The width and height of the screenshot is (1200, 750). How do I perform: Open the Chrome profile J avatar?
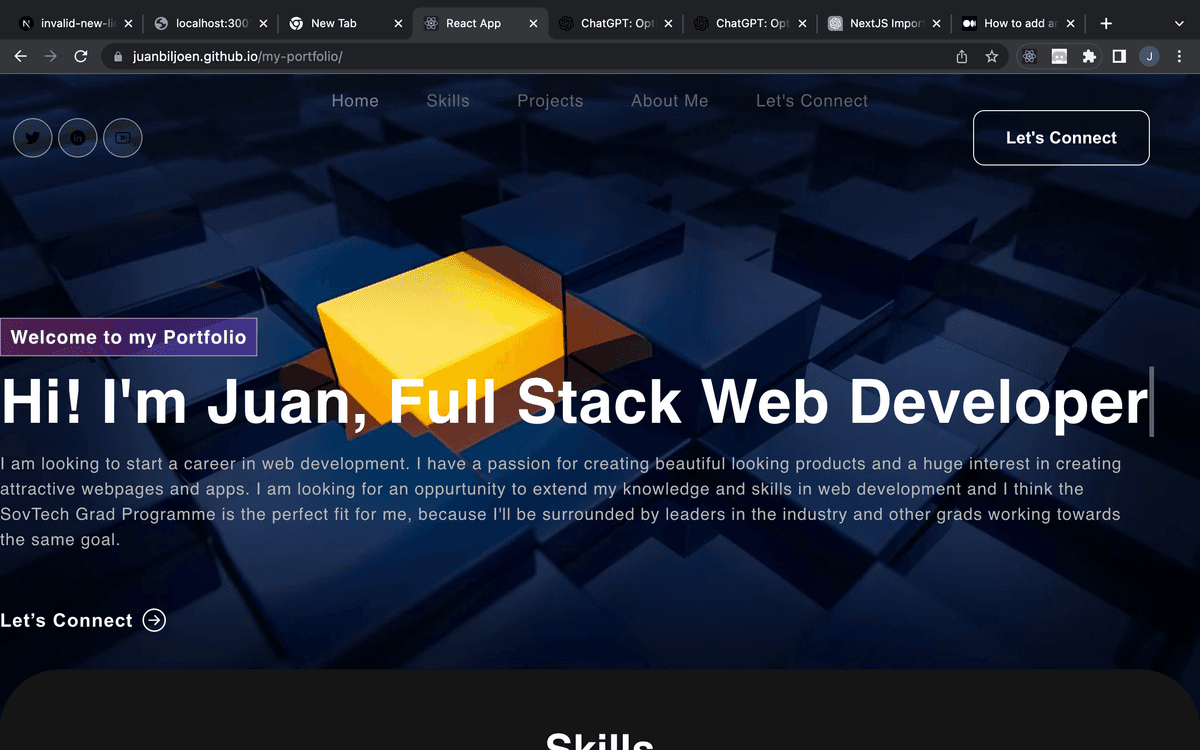click(1149, 57)
